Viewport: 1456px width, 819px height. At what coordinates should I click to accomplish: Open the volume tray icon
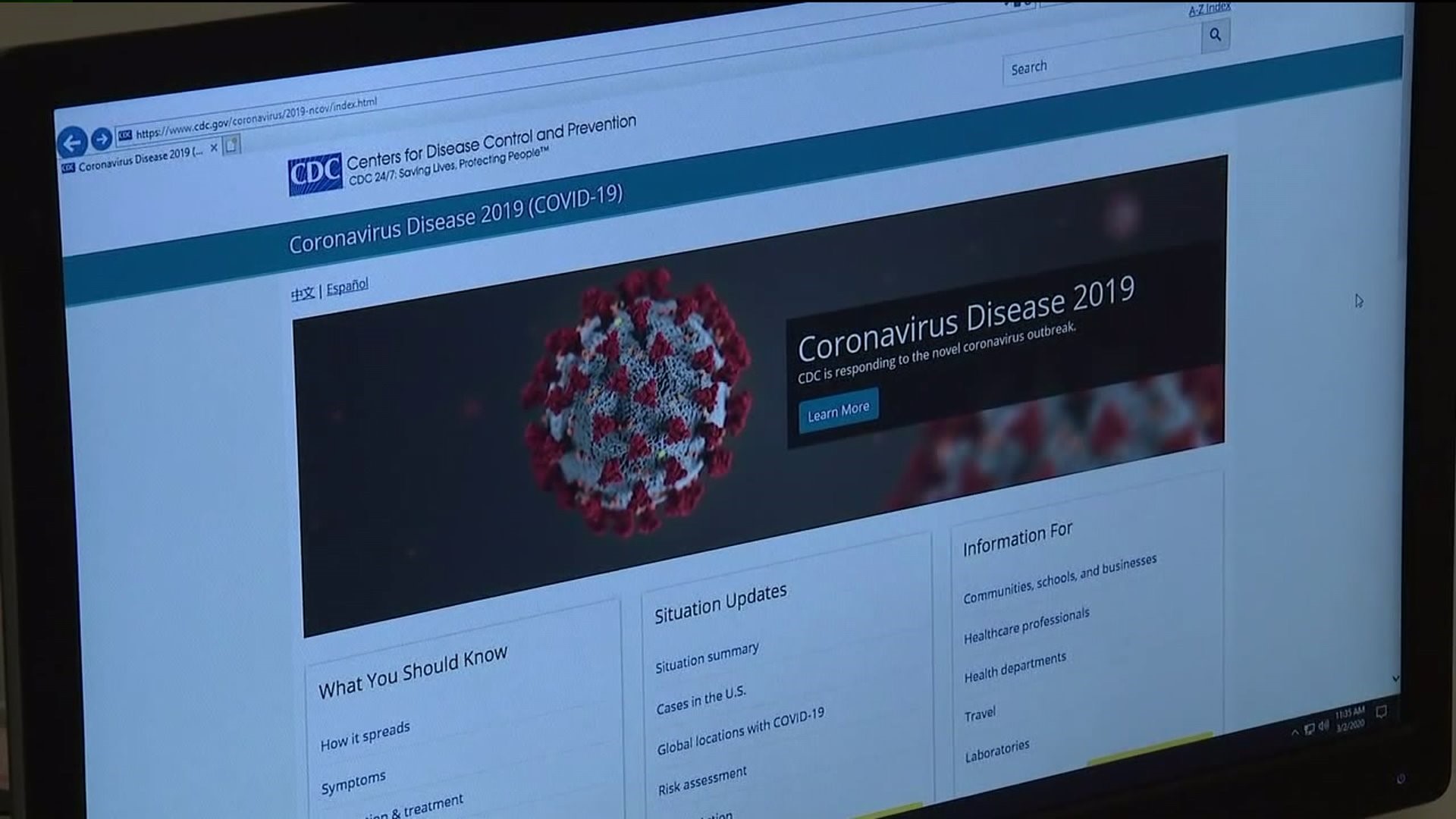[1323, 726]
